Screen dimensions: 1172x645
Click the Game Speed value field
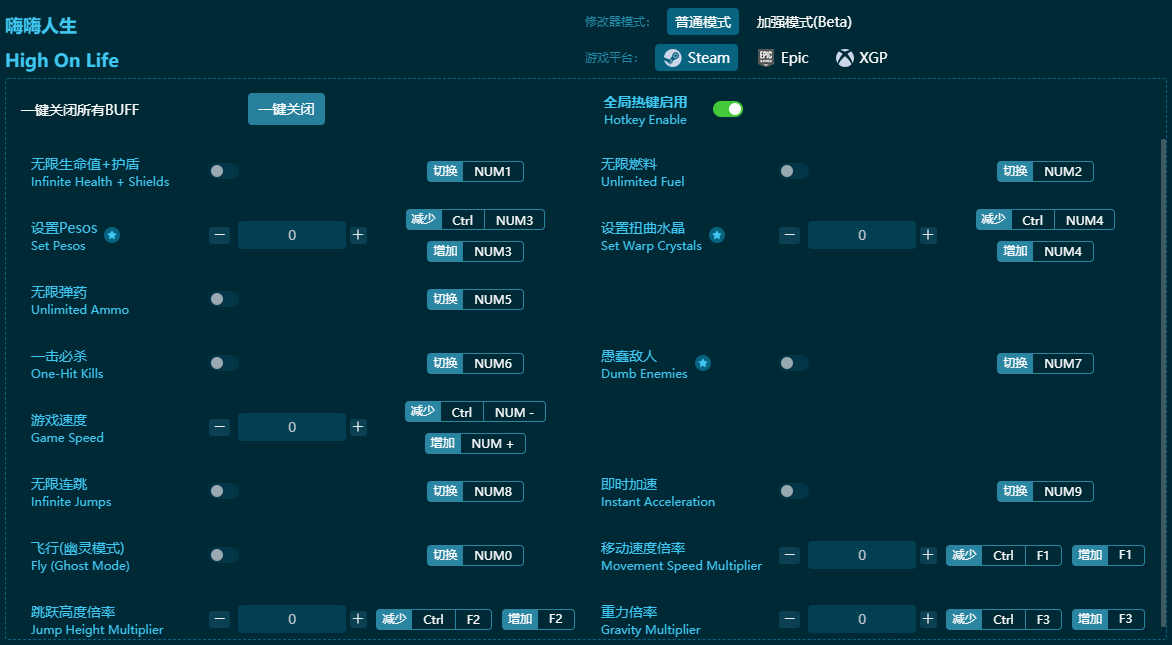point(292,428)
